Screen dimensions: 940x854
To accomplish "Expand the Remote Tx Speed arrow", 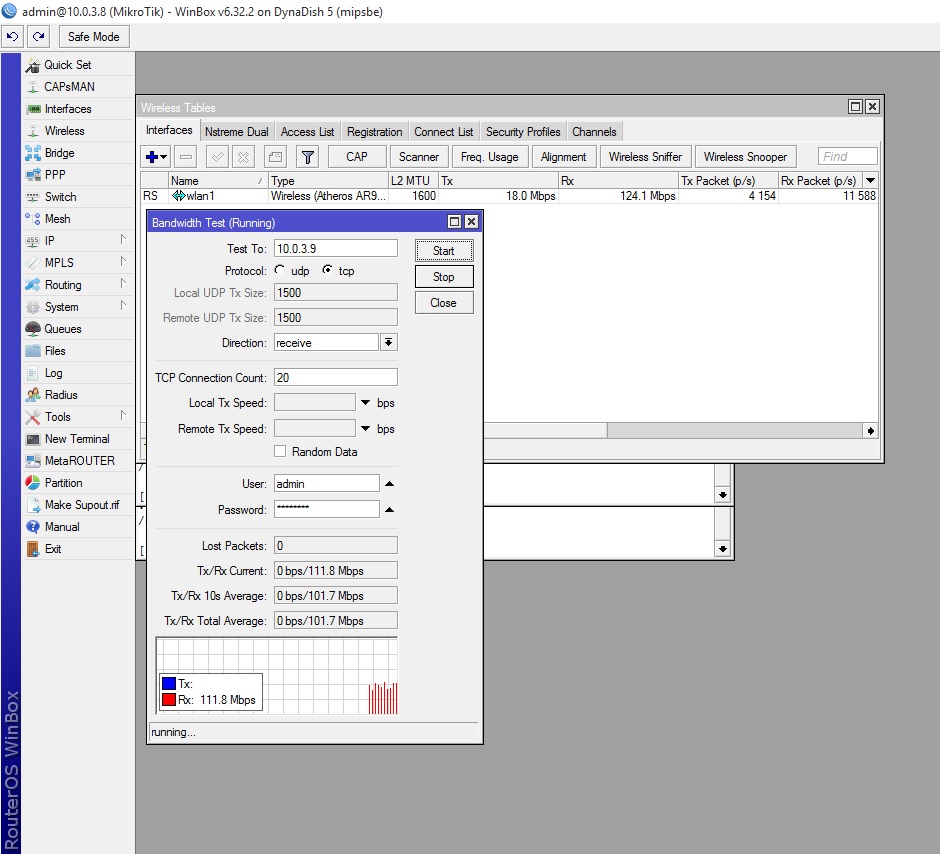I will 365,428.
